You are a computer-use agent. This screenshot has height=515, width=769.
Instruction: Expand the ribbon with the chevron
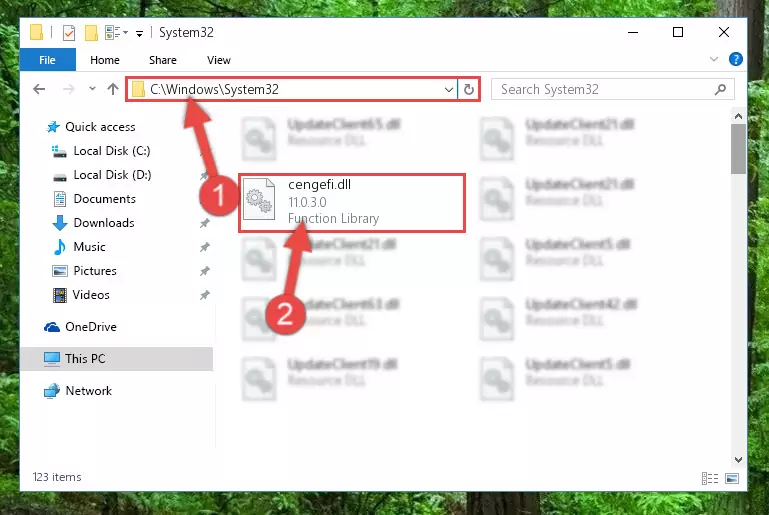[x=714, y=59]
